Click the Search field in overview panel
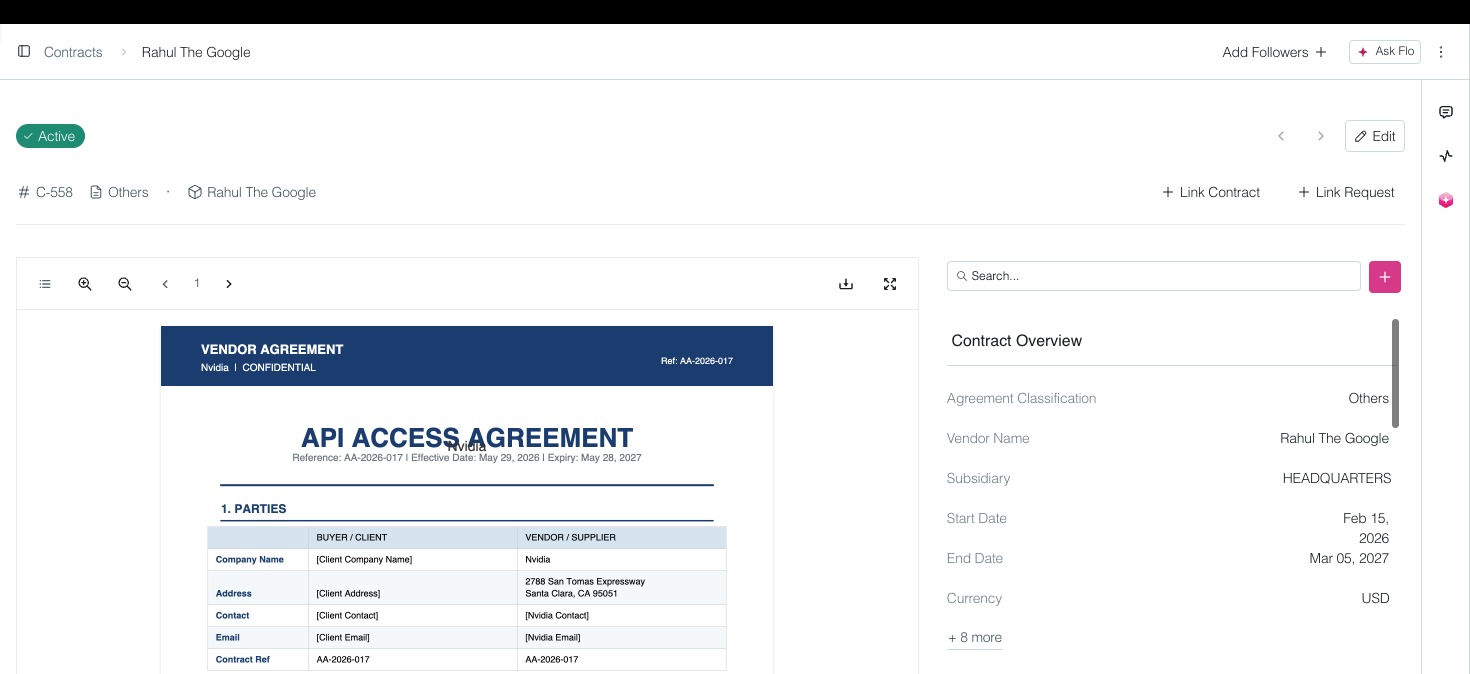The image size is (1470, 674). [x=1154, y=276]
